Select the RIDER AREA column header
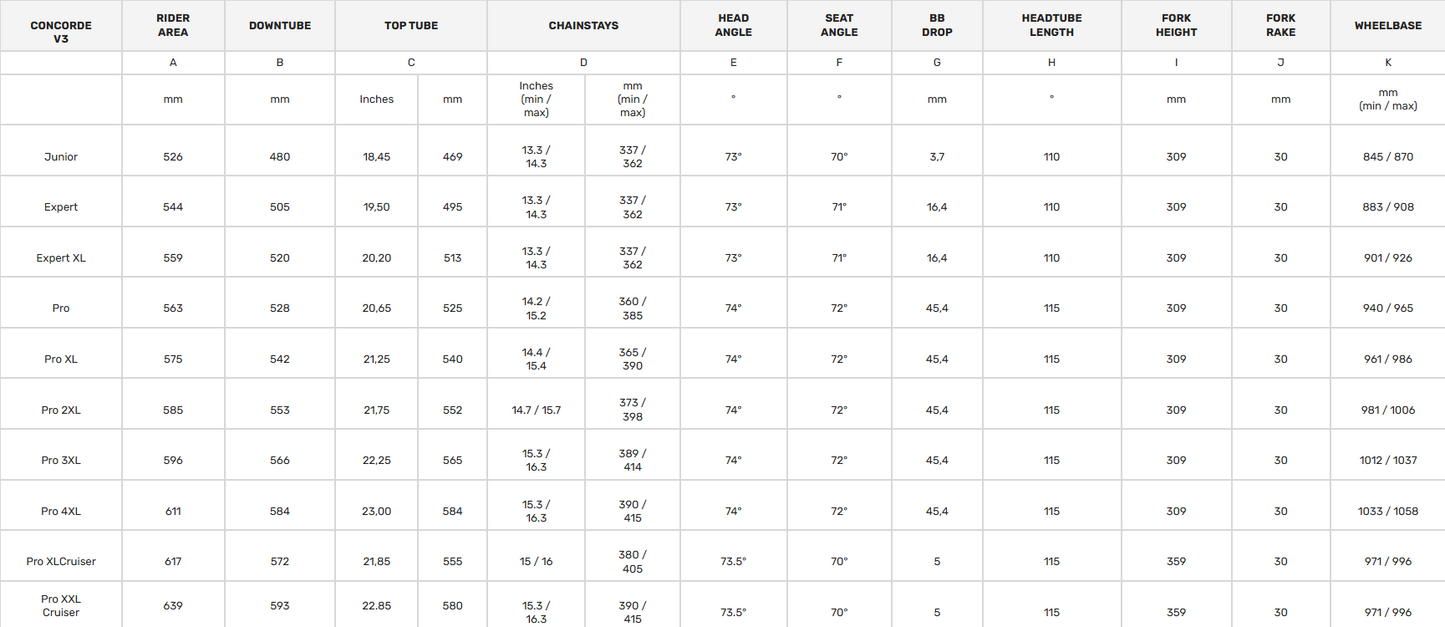1445x627 pixels. pos(173,26)
